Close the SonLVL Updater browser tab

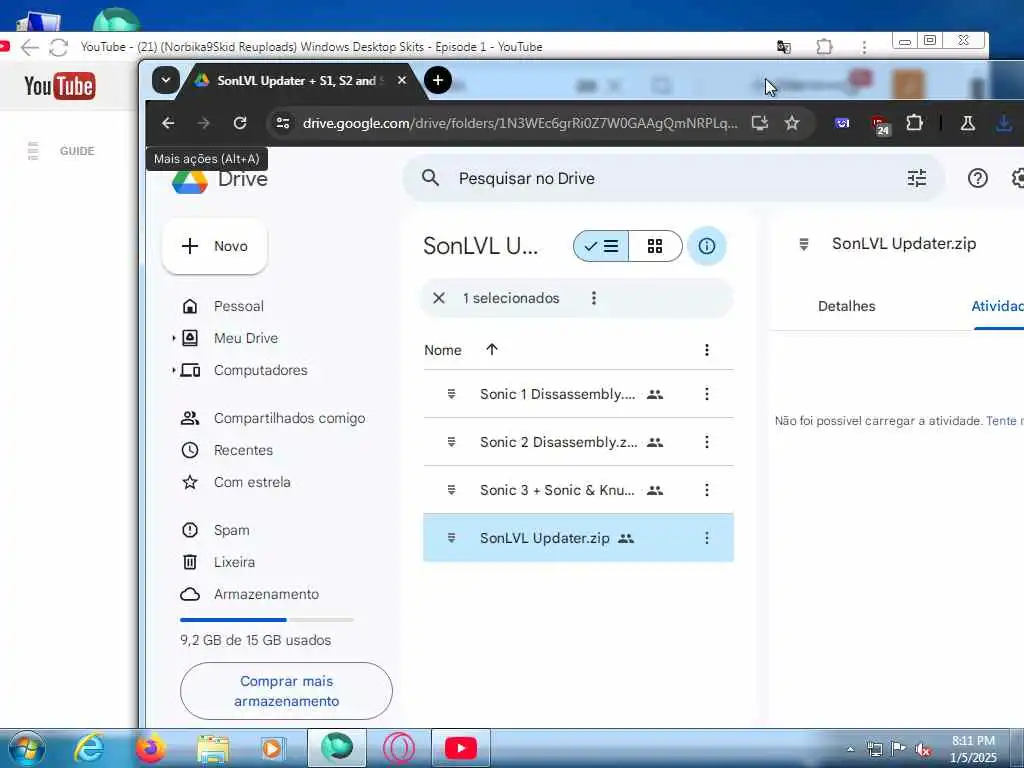(402, 80)
